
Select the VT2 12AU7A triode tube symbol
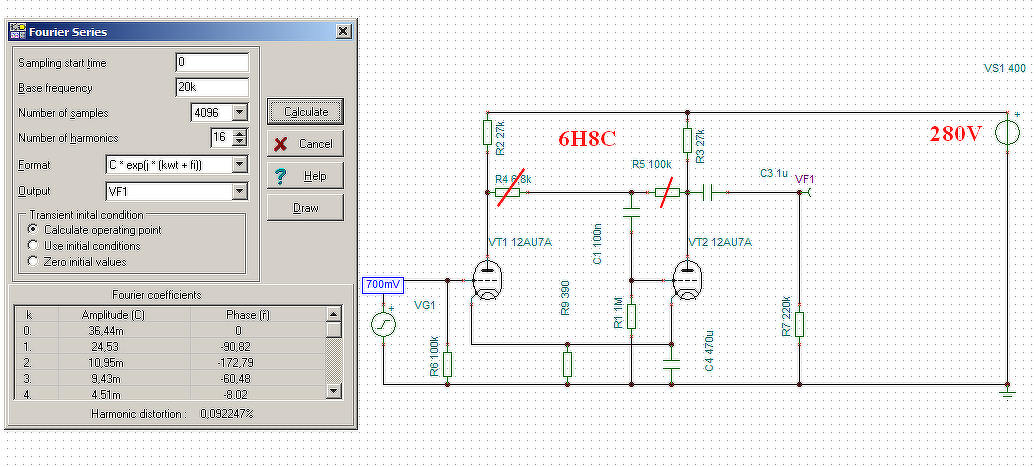click(687, 280)
